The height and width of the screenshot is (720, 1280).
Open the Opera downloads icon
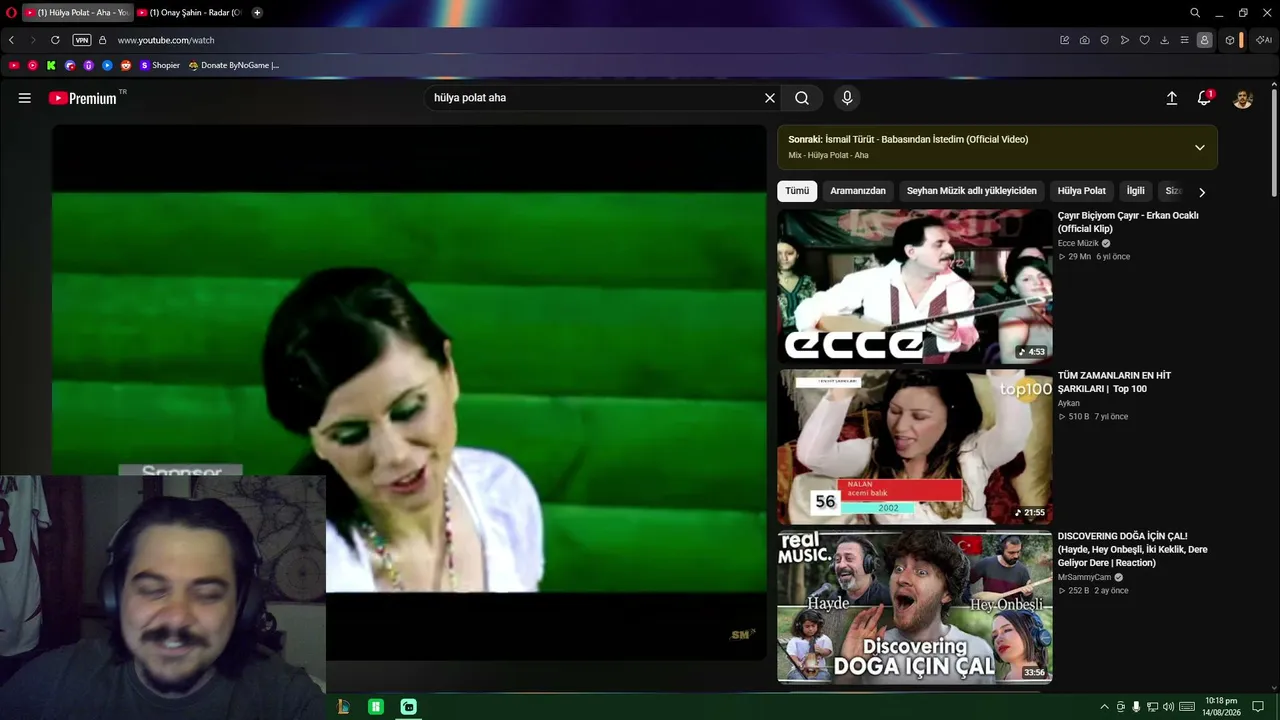(x=1165, y=40)
